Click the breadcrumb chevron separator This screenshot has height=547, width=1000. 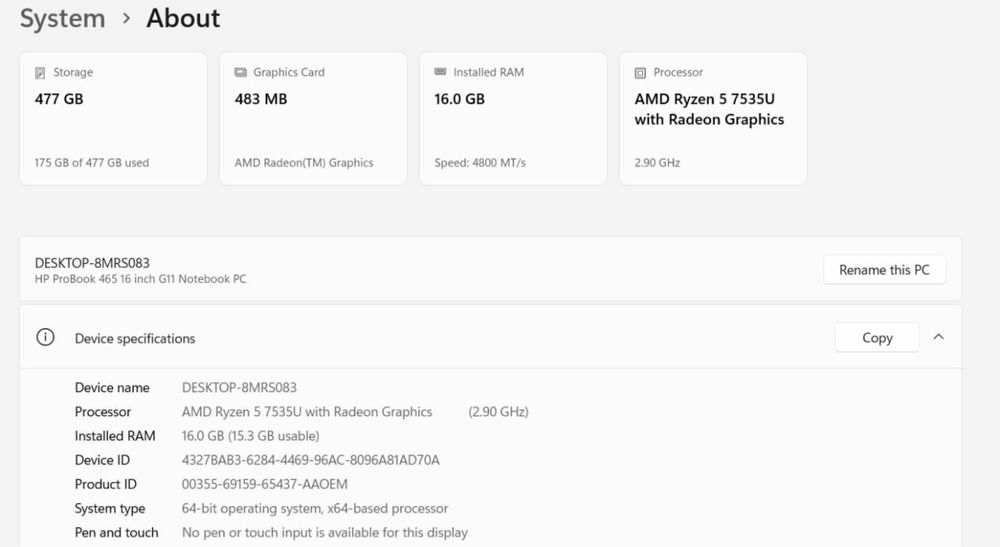click(126, 18)
